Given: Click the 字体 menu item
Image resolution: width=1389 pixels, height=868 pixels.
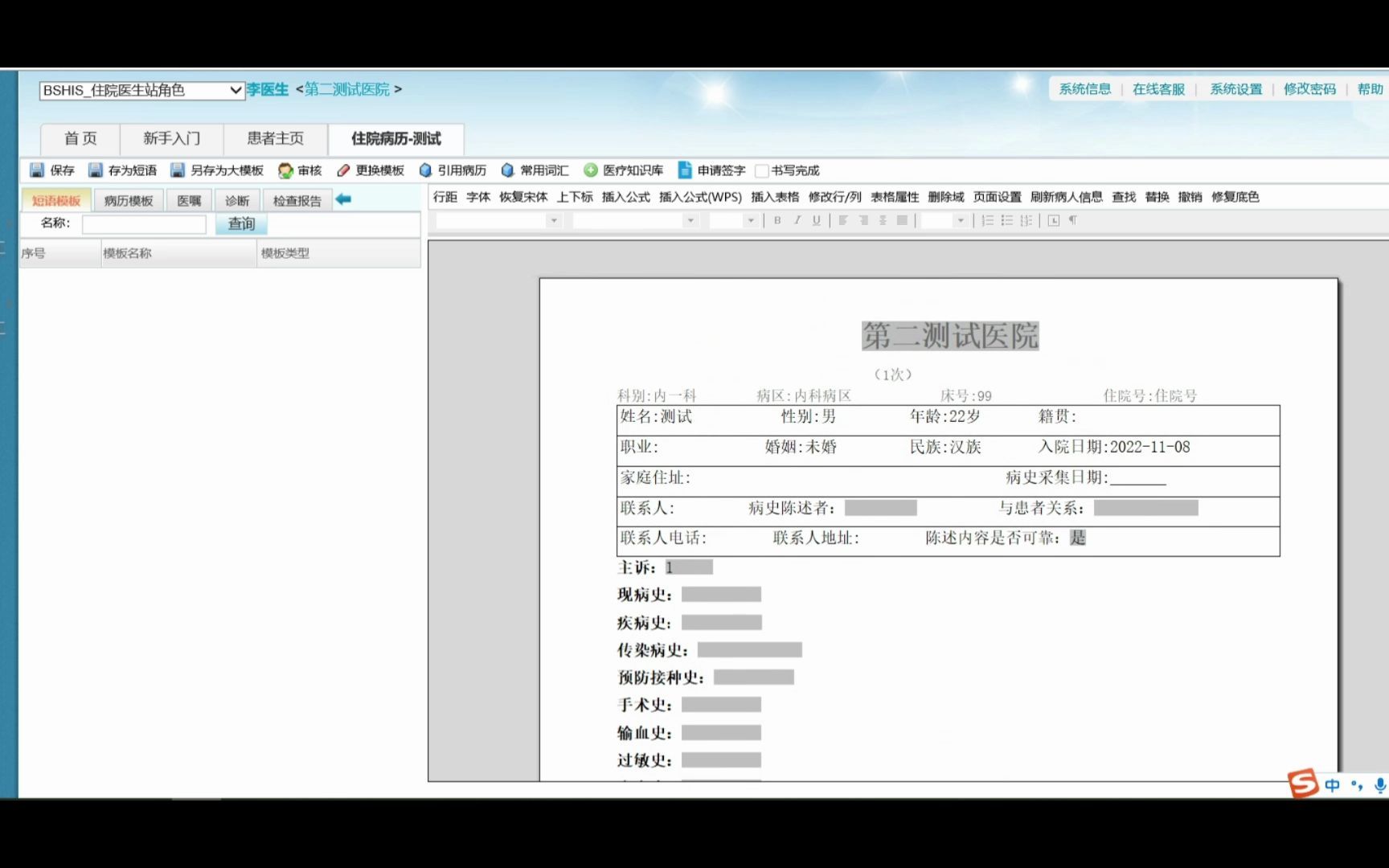Looking at the screenshot, I should point(478,197).
